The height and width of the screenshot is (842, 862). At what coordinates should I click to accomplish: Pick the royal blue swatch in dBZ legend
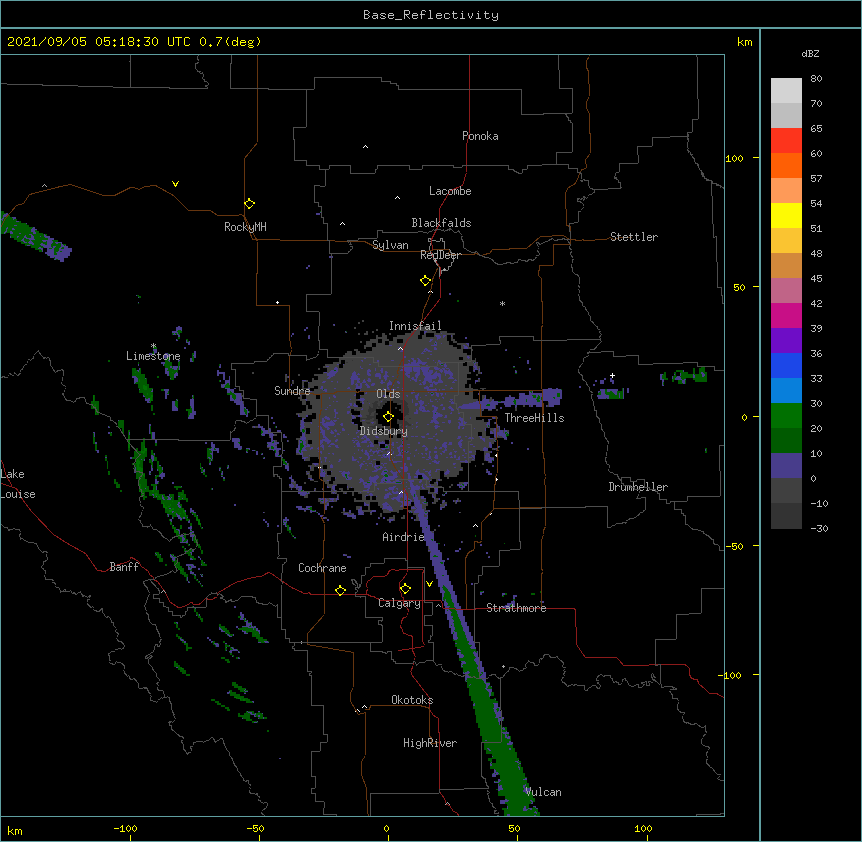point(786,365)
